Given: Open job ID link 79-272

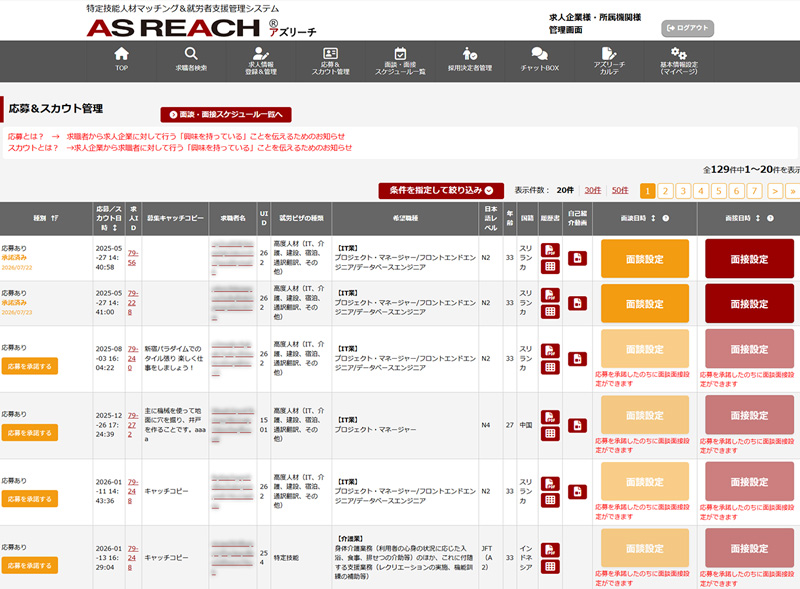Looking at the screenshot, I should tap(132, 425).
